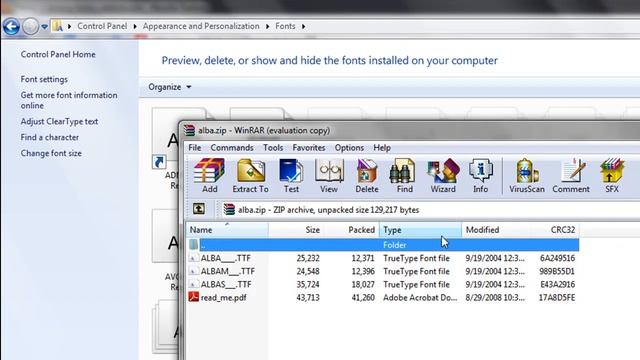640x360 pixels.
Task: Open the Adjust ClearType text link
Action: coord(59,121)
